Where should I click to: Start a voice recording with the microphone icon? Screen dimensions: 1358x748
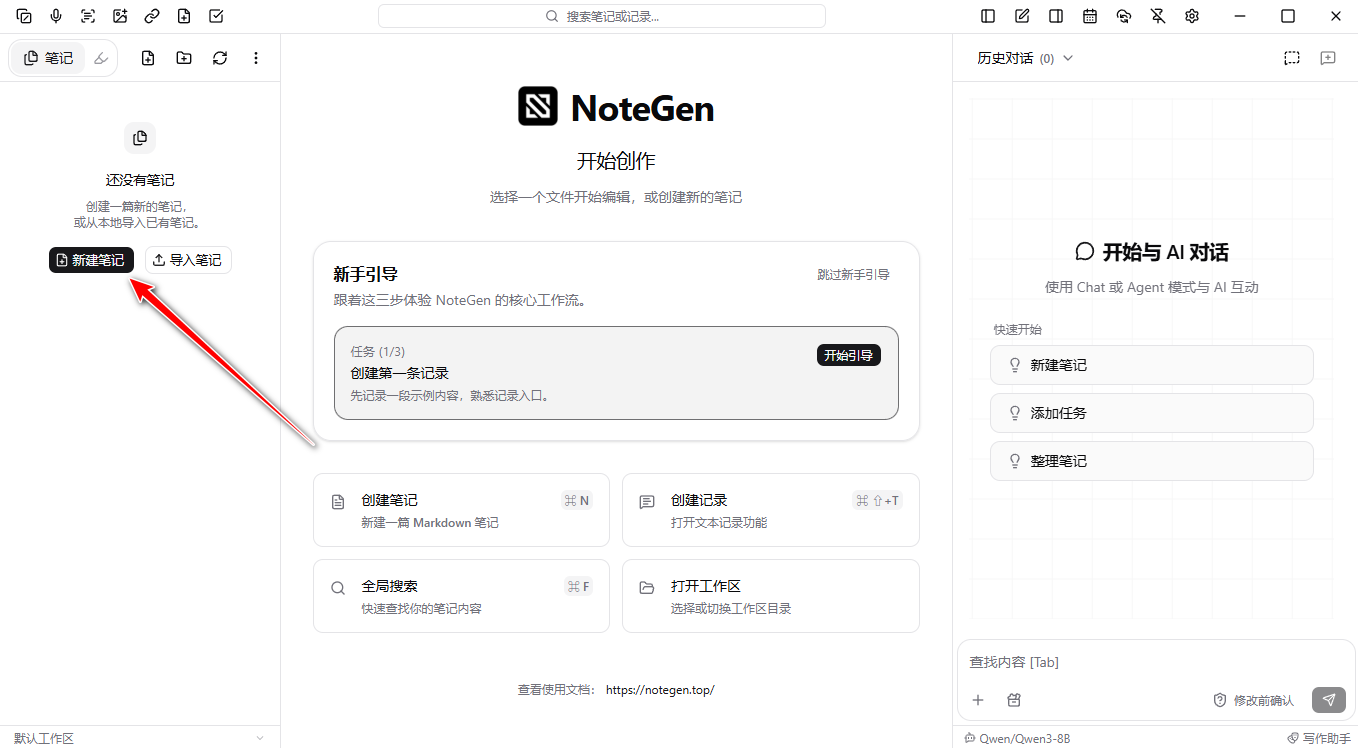(x=56, y=16)
